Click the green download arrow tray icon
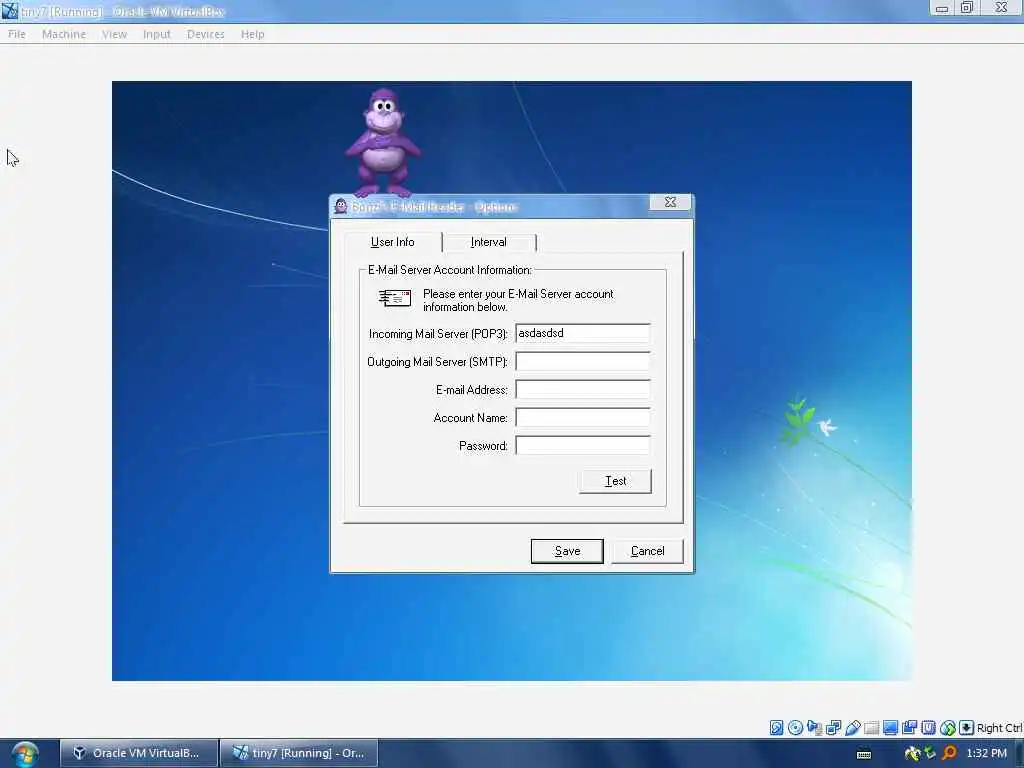The width and height of the screenshot is (1024, 768). 931,754
